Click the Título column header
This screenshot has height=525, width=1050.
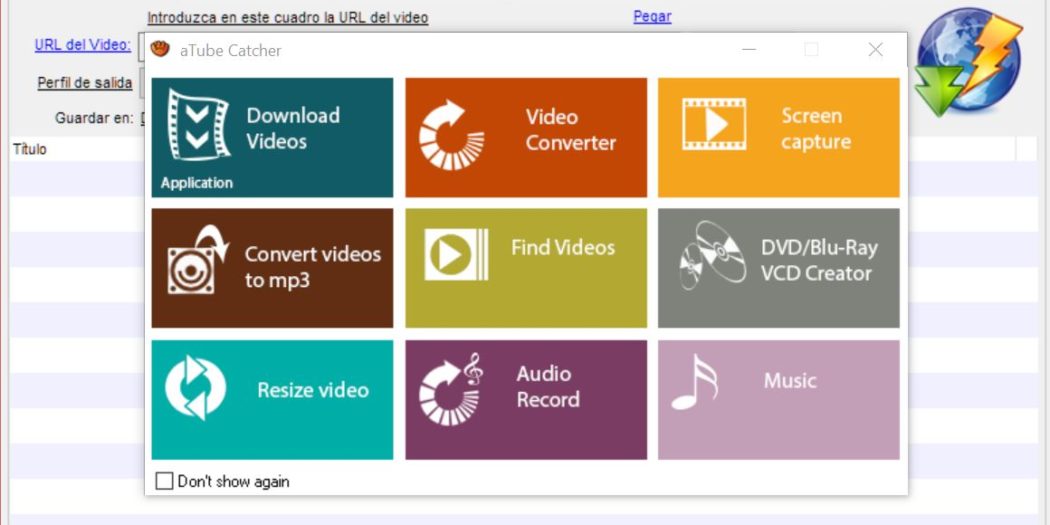[x=30, y=149]
